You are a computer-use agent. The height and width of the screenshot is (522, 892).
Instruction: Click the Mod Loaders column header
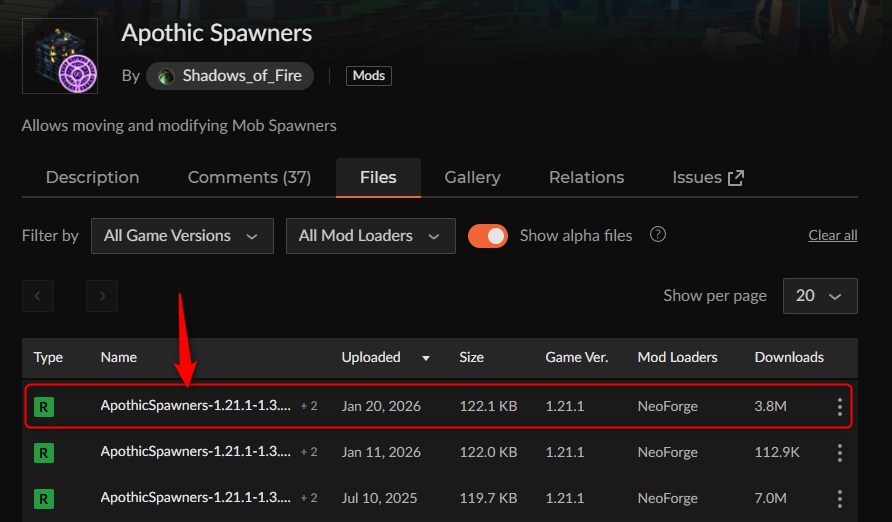click(x=678, y=357)
